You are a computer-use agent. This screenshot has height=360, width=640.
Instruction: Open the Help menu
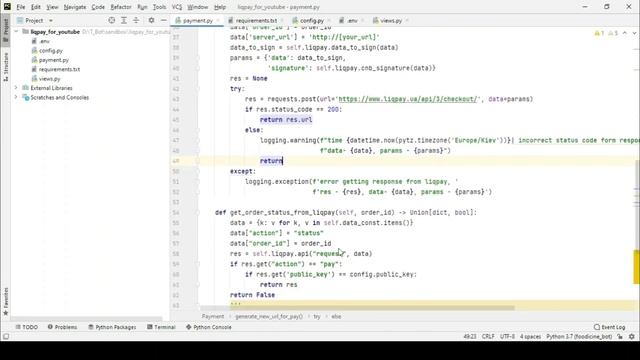[220, 7]
